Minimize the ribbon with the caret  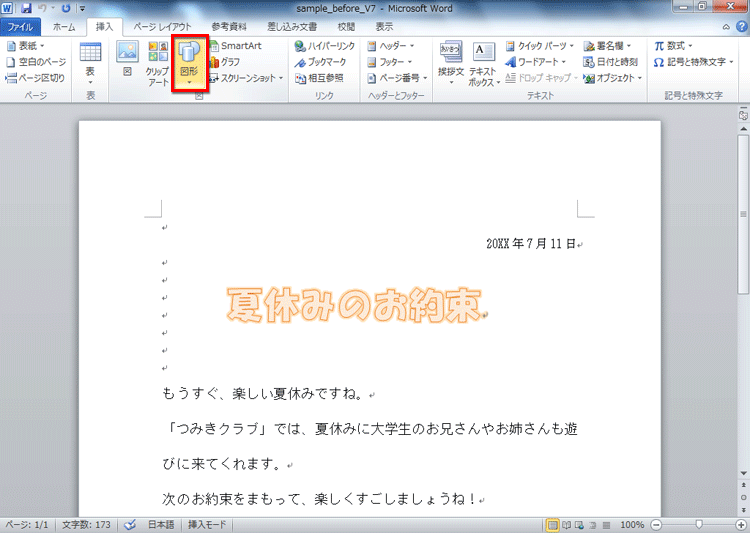point(726,27)
